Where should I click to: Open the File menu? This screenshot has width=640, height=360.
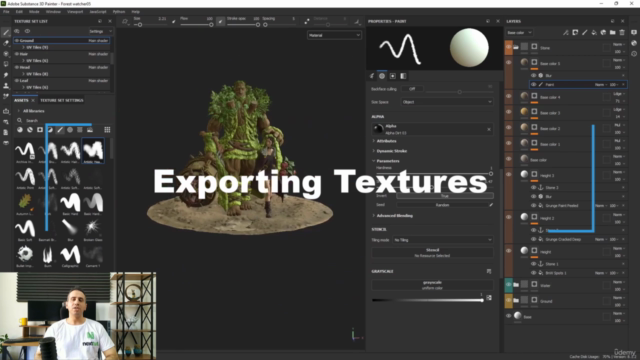6,12
